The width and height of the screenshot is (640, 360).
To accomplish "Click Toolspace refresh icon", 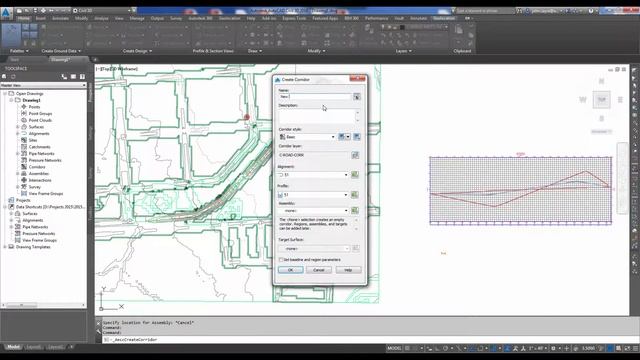I will (x=13, y=77).
